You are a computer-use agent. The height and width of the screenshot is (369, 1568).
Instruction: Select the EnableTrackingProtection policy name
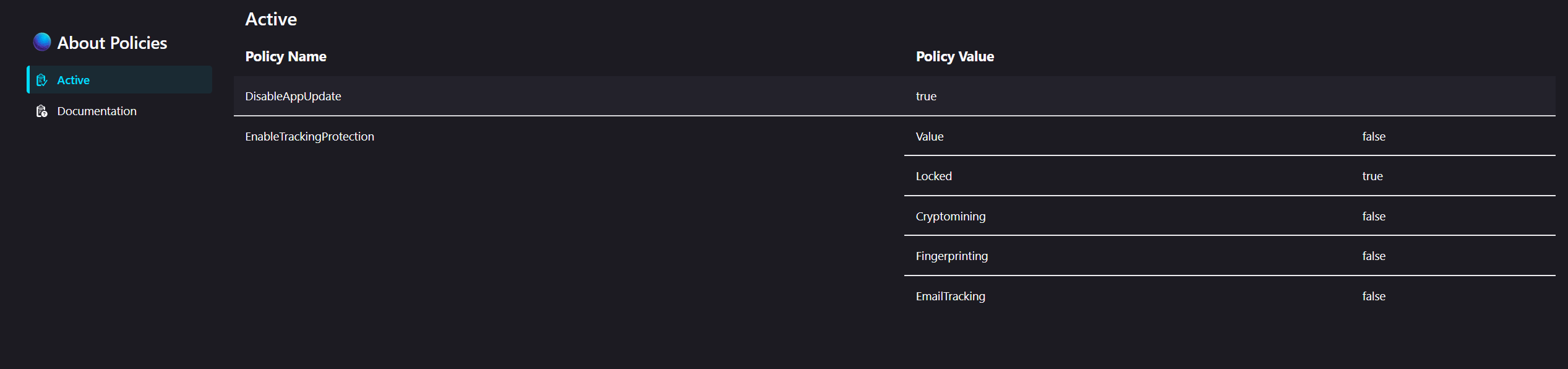pos(309,136)
